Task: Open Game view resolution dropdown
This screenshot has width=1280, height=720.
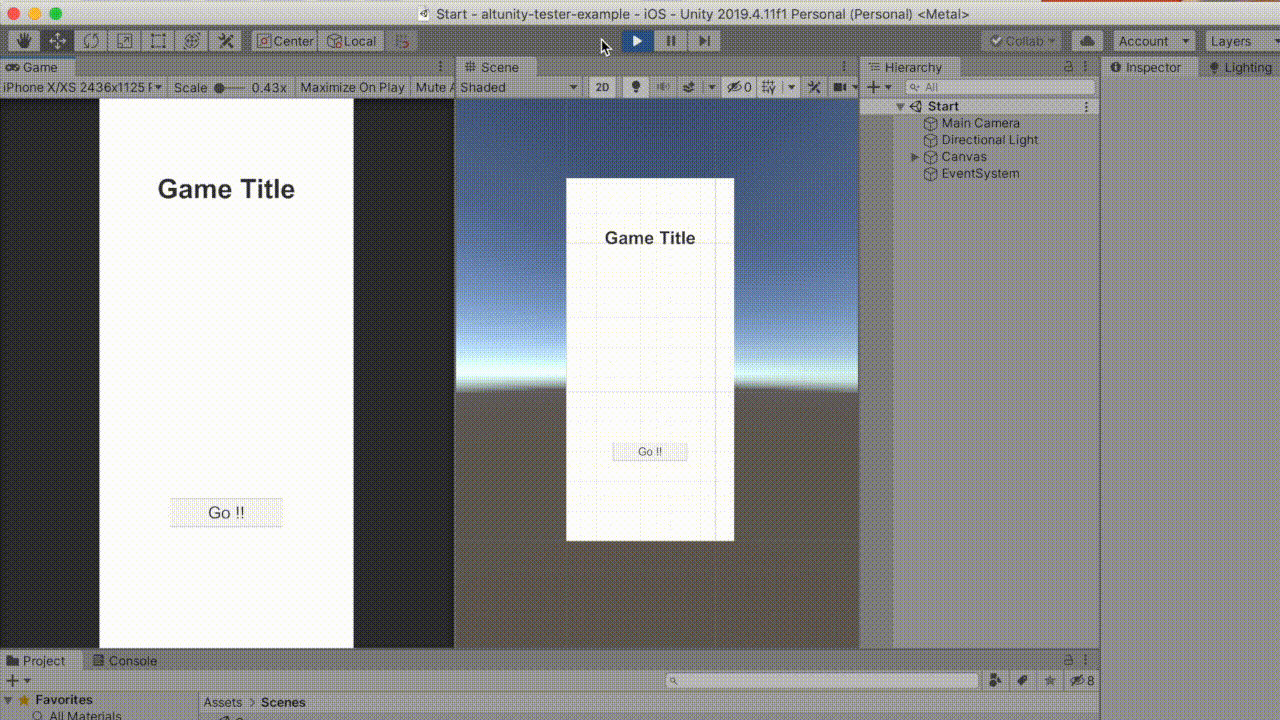Action: (x=83, y=87)
